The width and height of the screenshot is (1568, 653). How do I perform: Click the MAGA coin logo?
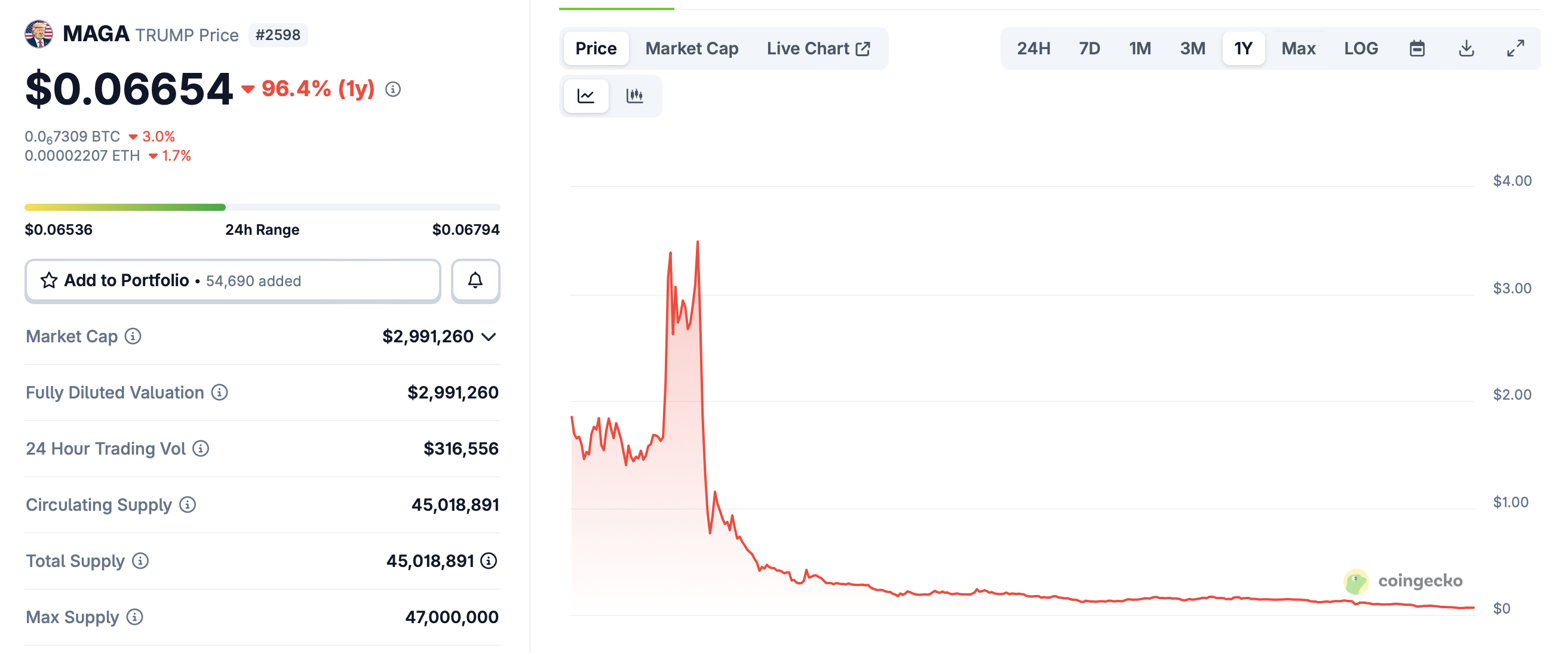coord(39,34)
